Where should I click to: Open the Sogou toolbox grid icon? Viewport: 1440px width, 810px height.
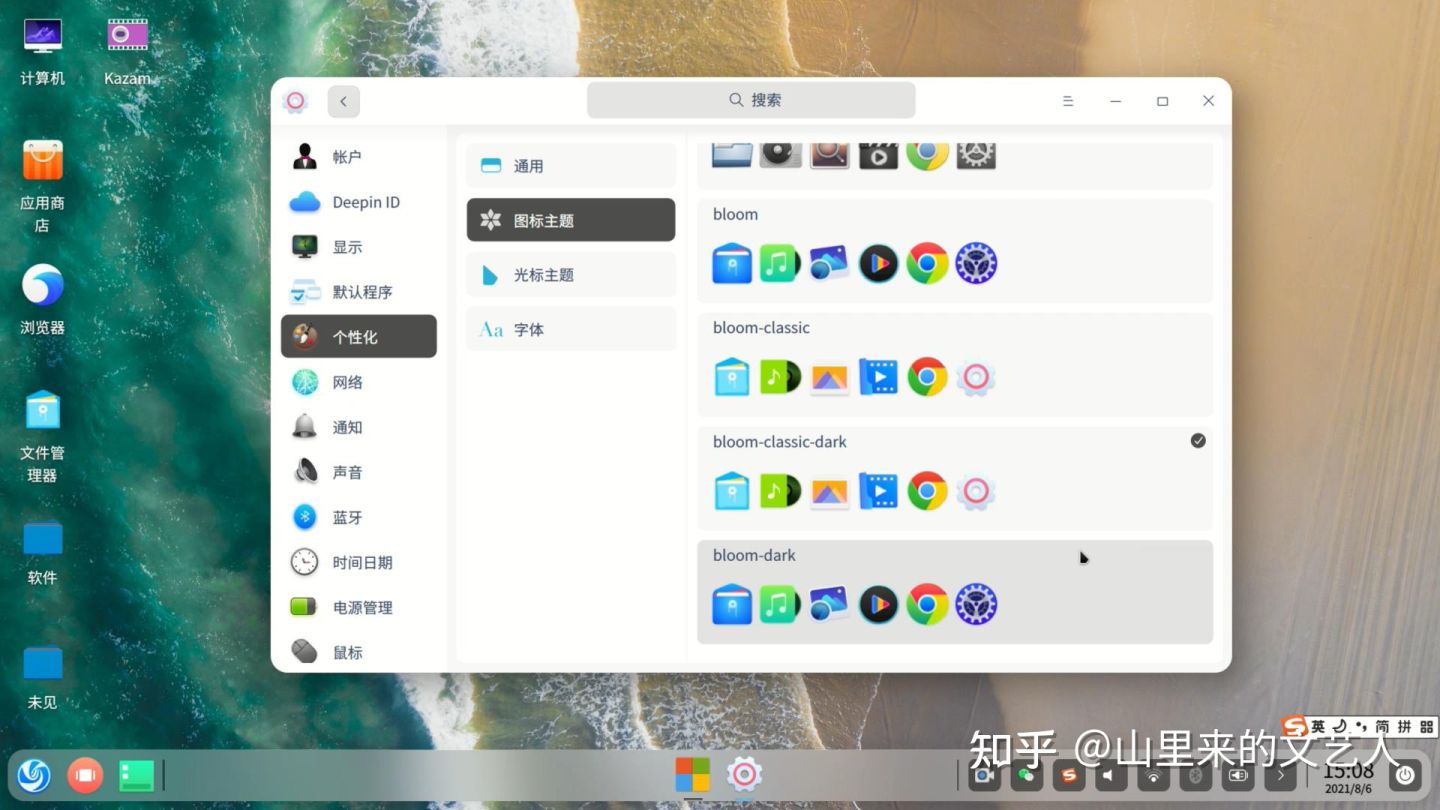tap(1427, 727)
